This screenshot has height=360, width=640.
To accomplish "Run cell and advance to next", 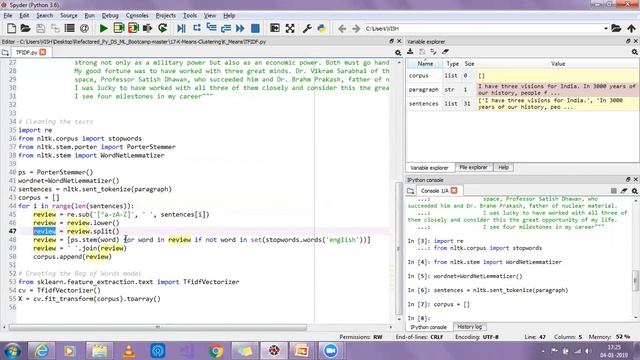I will (x=133, y=28).
